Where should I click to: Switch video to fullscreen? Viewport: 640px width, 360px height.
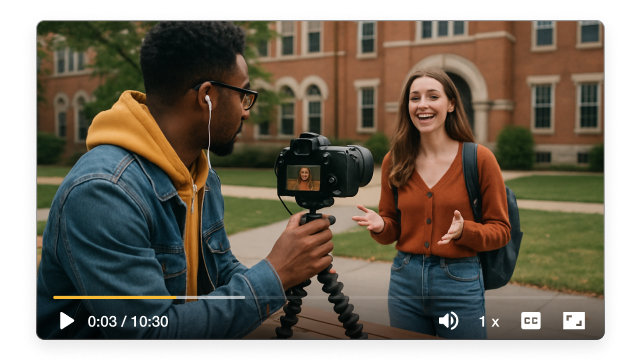(574, 321)
